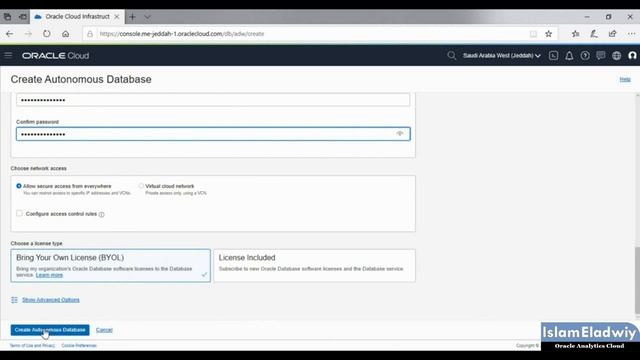
Task: Click into the Confirm password field
Action: tap(213, 134)
